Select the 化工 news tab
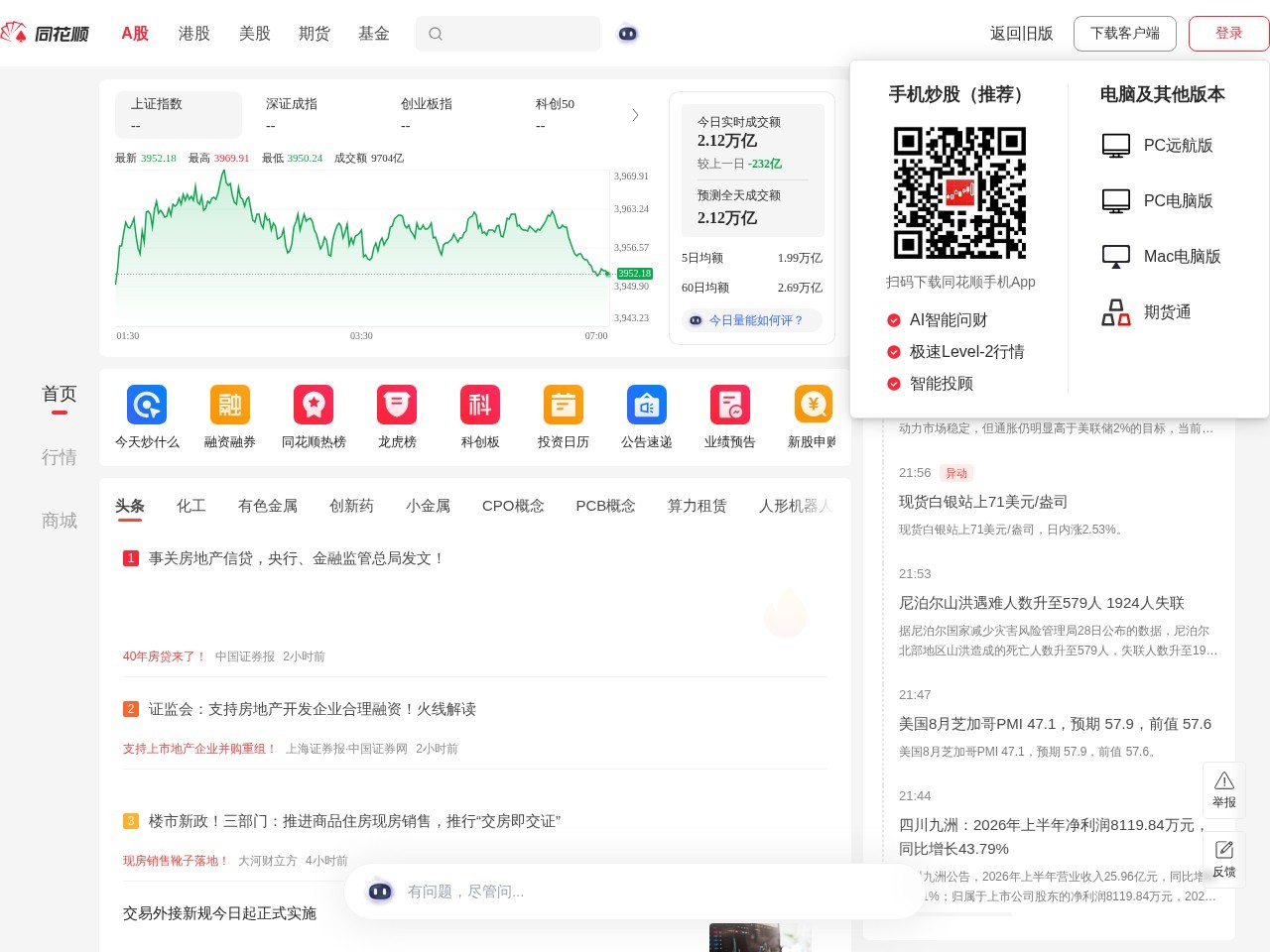Image resolution: width=1270 pixels, height=952 pixels. click(x=191, y=506)
